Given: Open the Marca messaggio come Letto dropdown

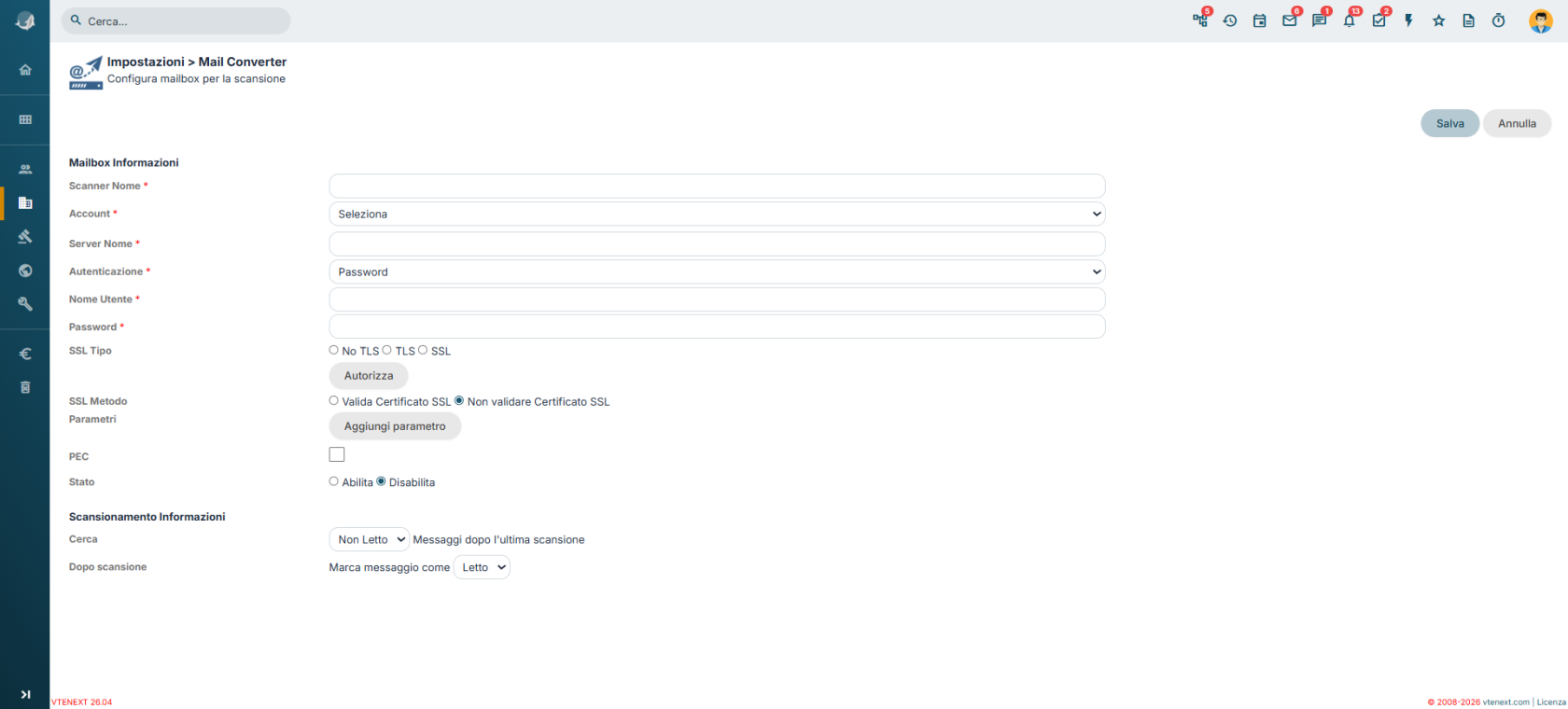Looking at the screenshot, I should [x=482, y=567].
